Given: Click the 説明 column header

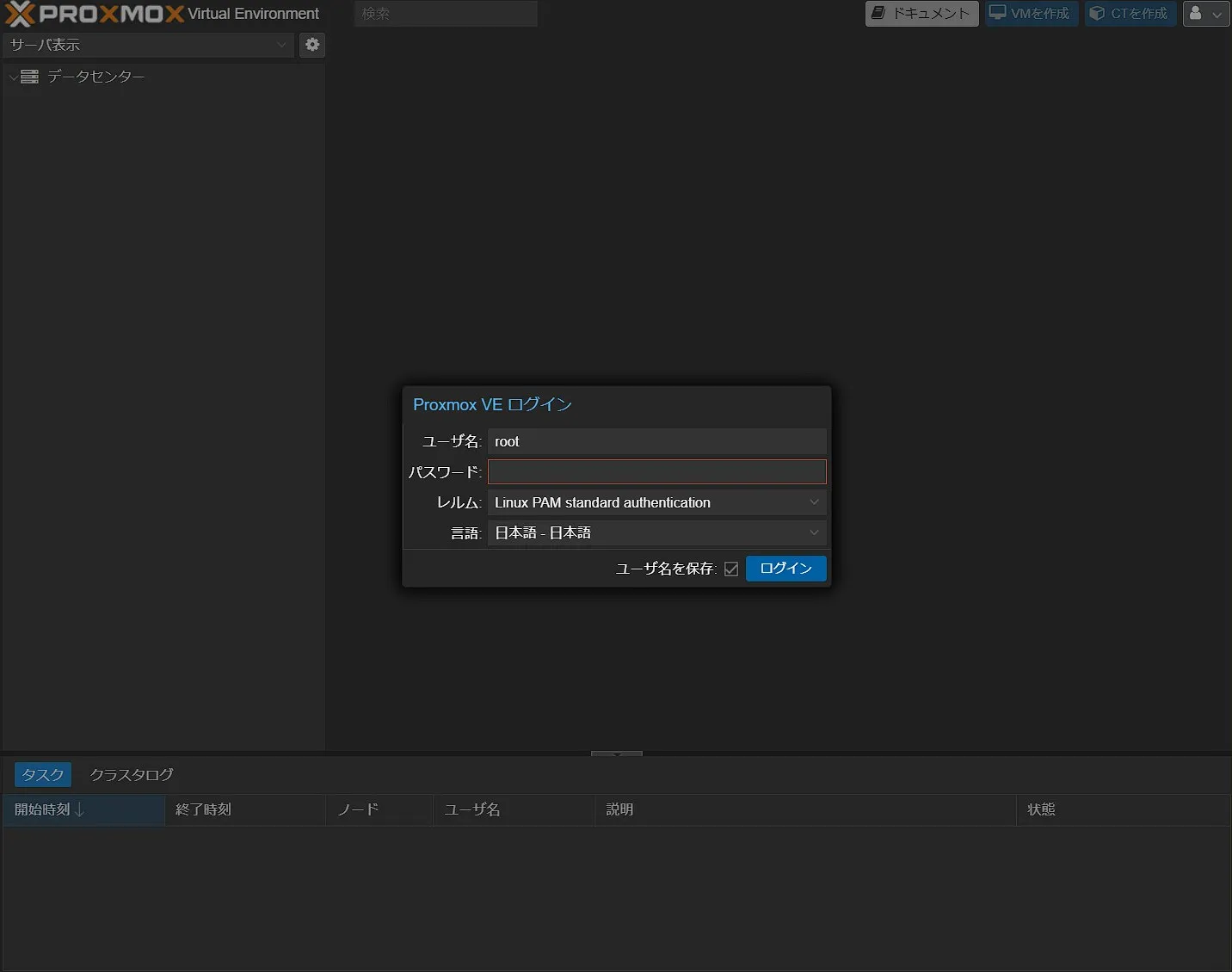Looking at the screenshot, I should [805, 809].
